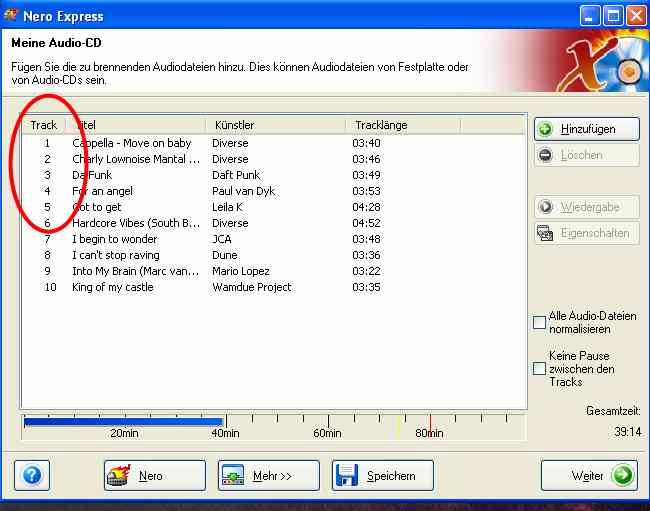This screenshot has height=511, width=650.
Task: Open help with the question mark button
Action: click(32, 475)
